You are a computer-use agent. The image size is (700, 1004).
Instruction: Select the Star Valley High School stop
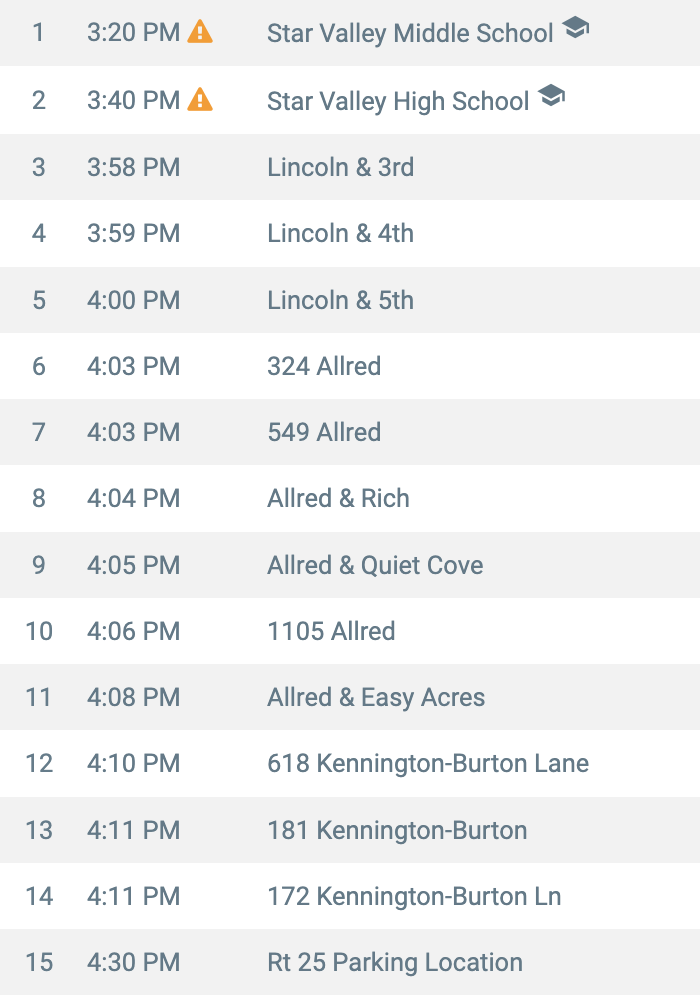[398, 101]
